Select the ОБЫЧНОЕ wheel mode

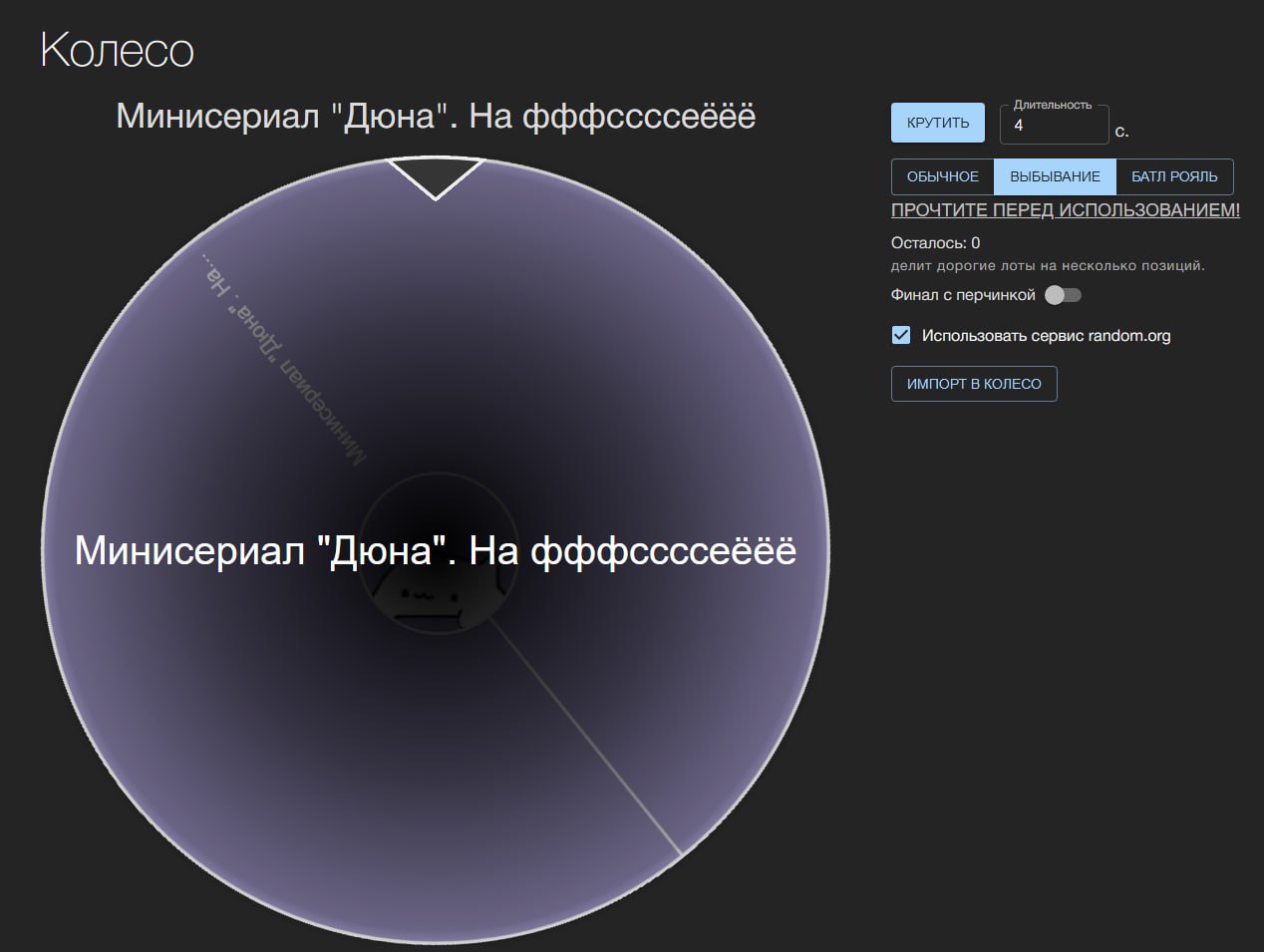(943, 176)
